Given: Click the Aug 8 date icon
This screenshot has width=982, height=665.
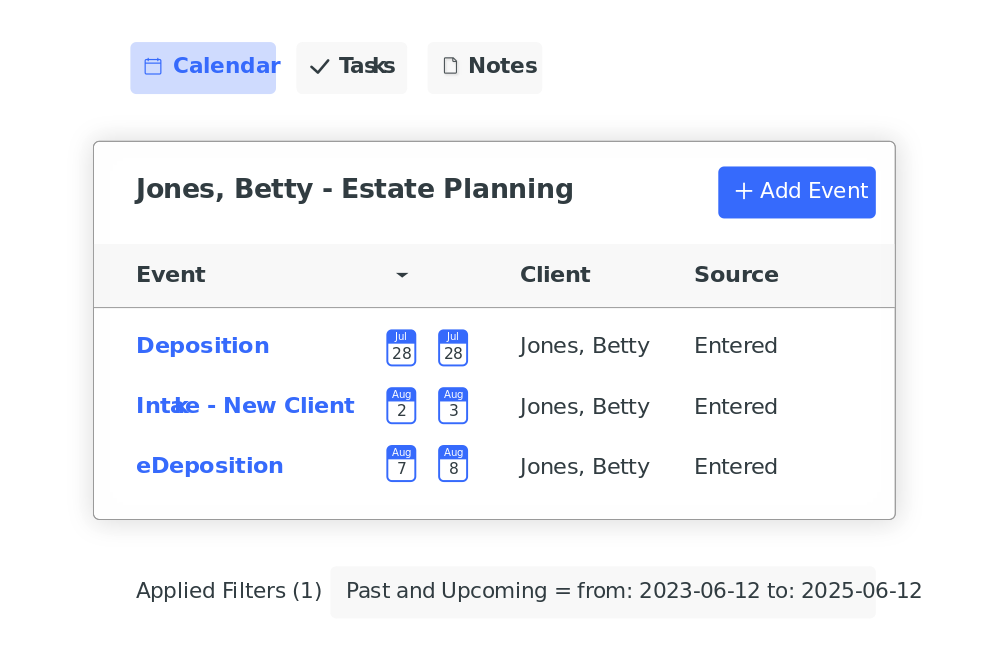Looking at the screenshot, I should click(x=453, y=464).
